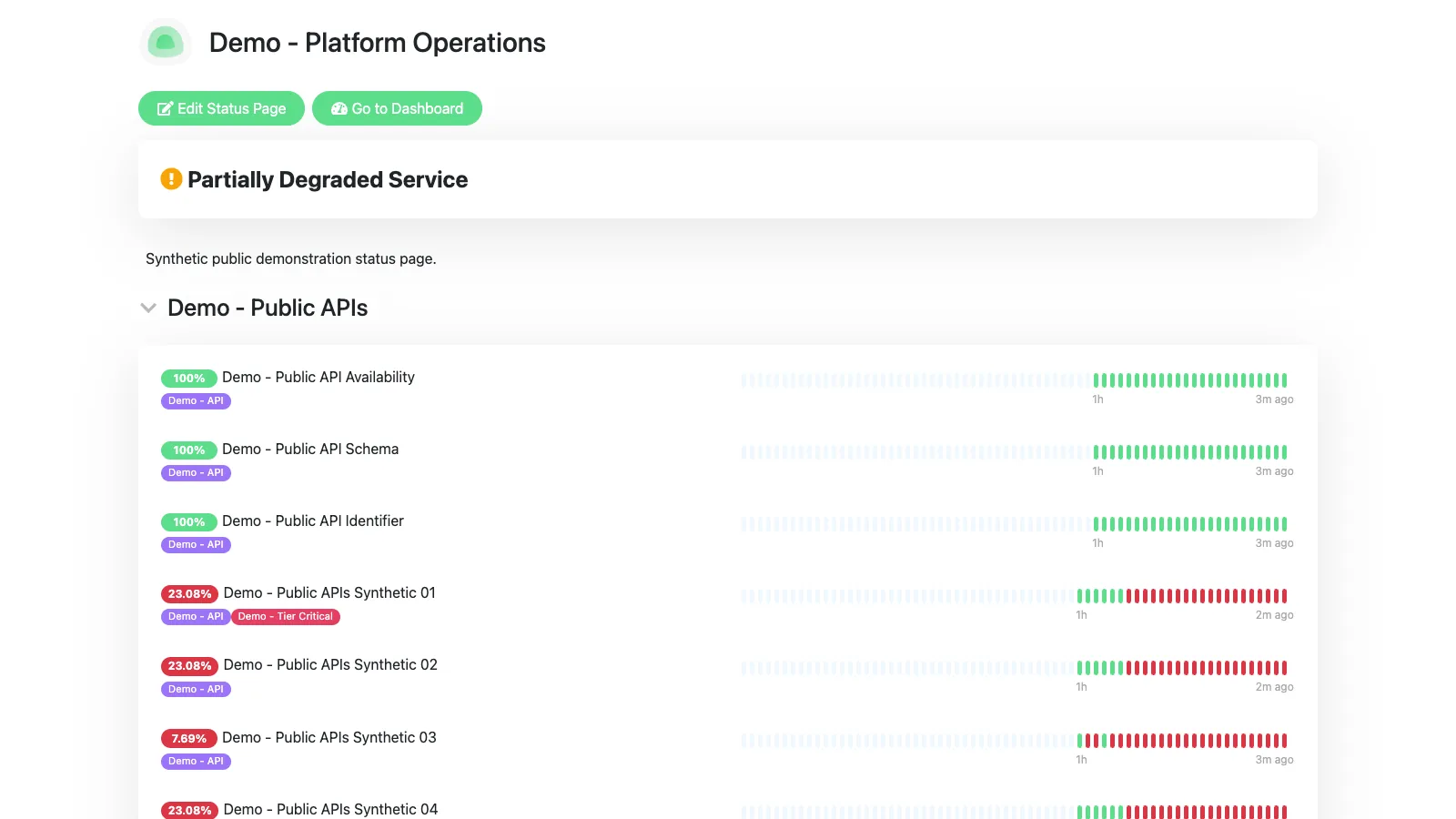Click 2m ago label for Synthetic 02
Image resolution: width=1456 pixels, height=819 pixels.
tap(1274, 687)
